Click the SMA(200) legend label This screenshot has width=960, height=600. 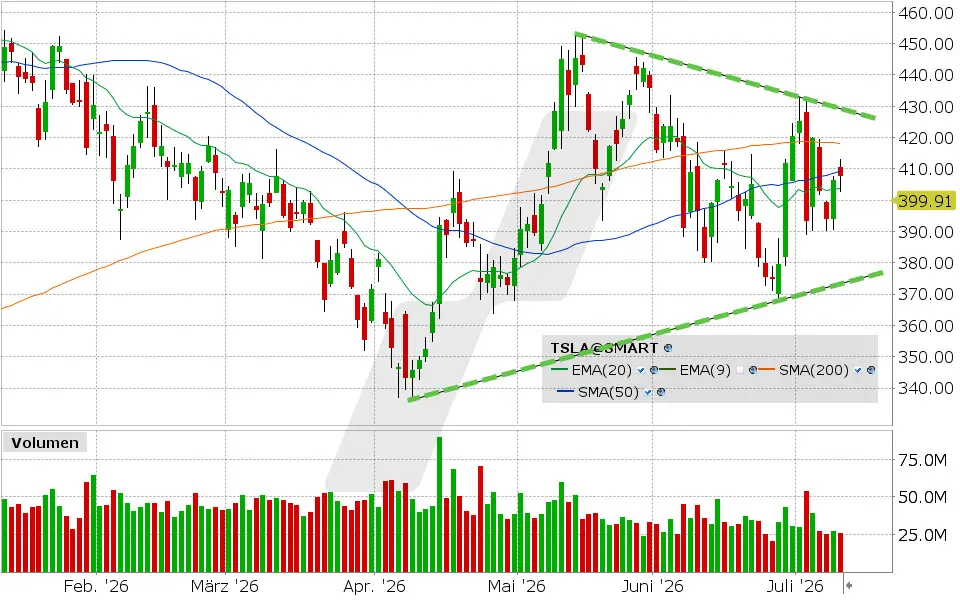pyautogui.click(x=814, y=370)
